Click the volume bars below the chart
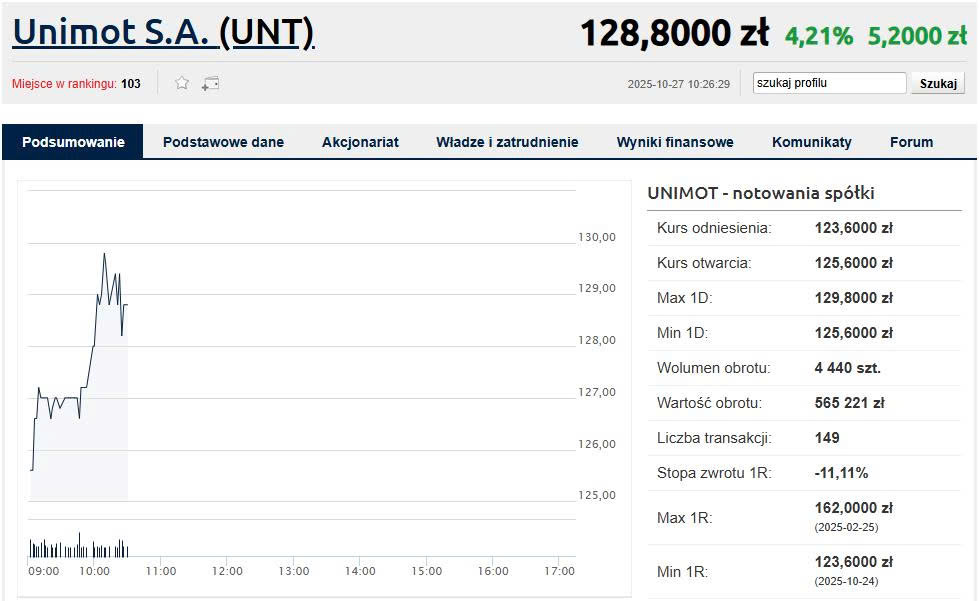979x601 pixels. click(79, 548)
